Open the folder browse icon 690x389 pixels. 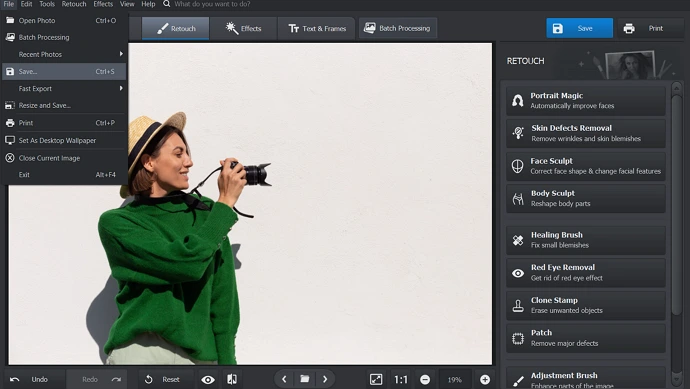[x=305, y=379]
